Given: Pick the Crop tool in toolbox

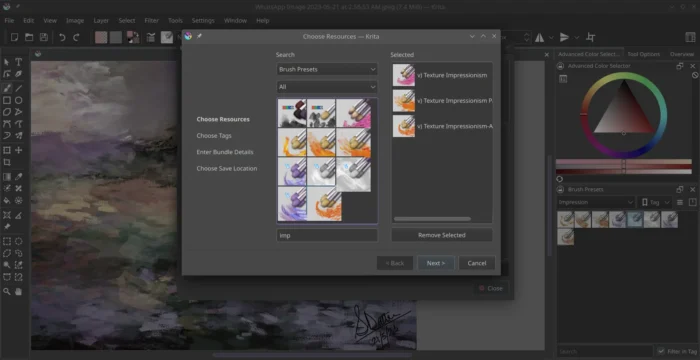Looking at the screenshot, I should (7, 162).
